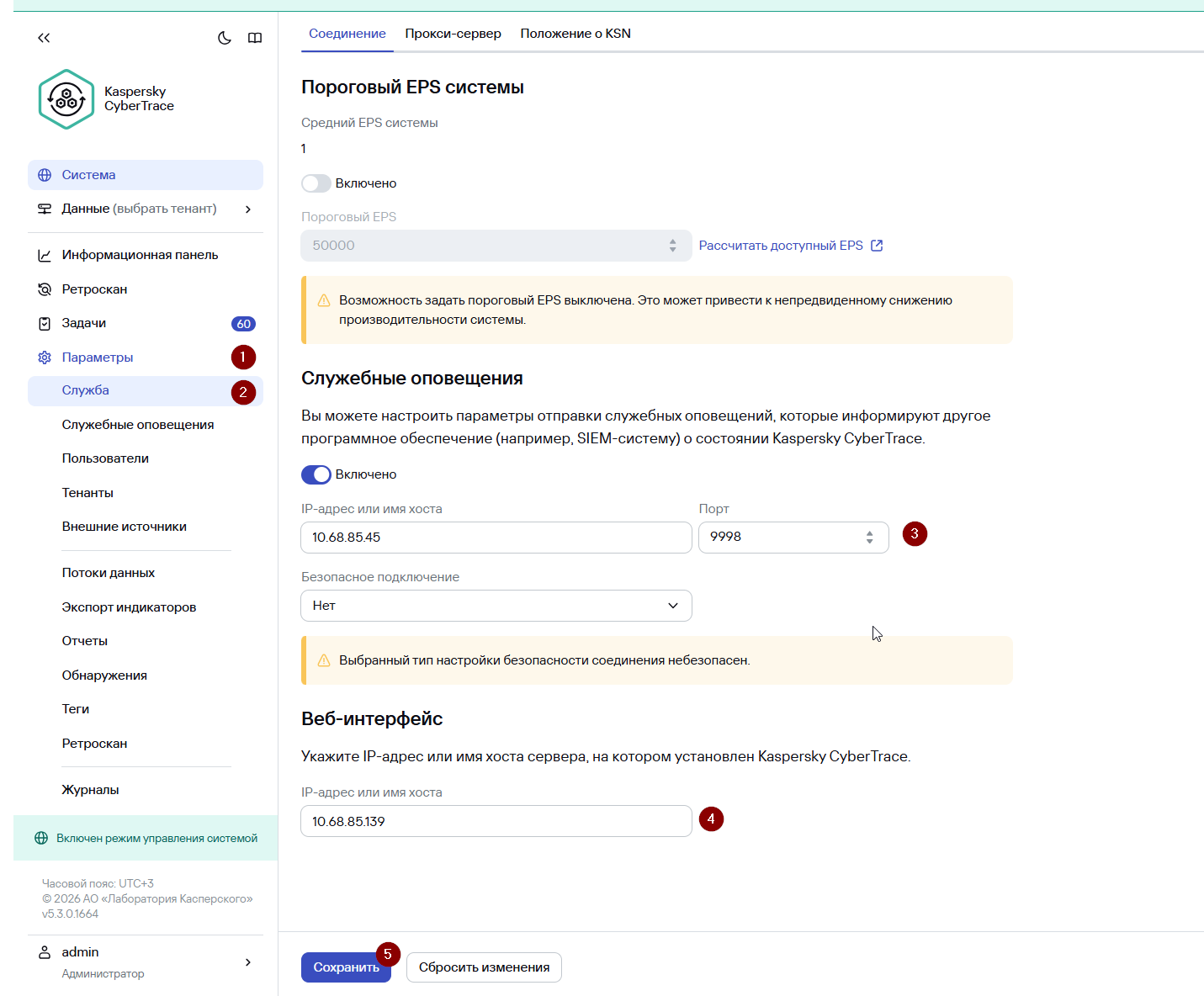This screenshot has height=996, width=1204.
Task: Expand the Данные tenant selector chevron
Action: point(248,209)
